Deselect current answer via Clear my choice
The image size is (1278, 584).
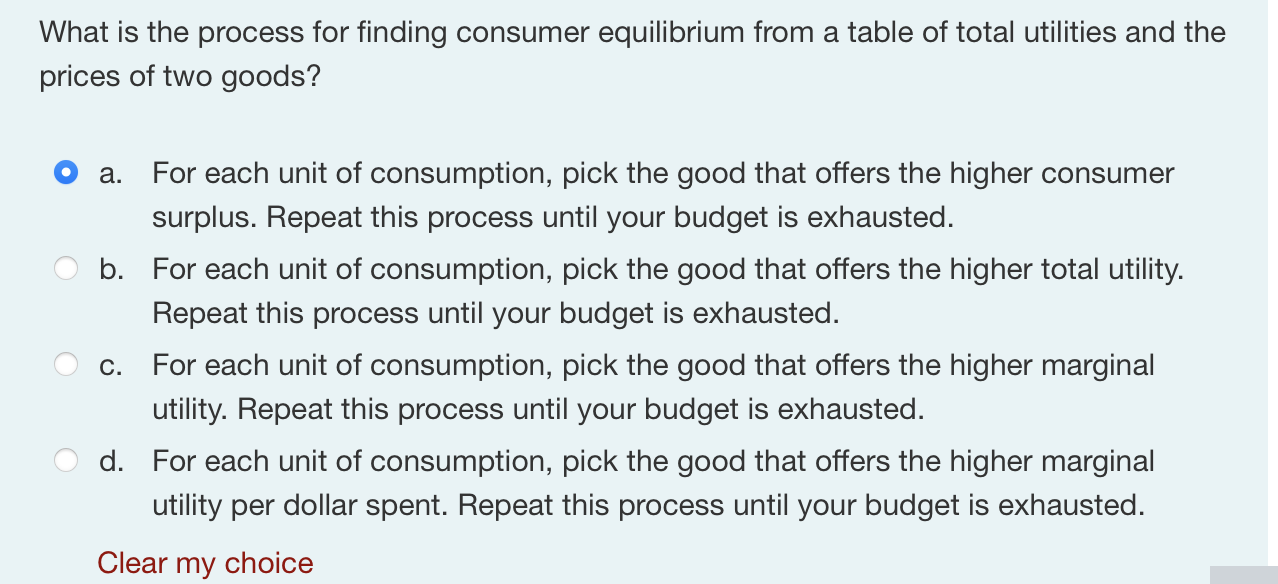click(x=204, y=562)
